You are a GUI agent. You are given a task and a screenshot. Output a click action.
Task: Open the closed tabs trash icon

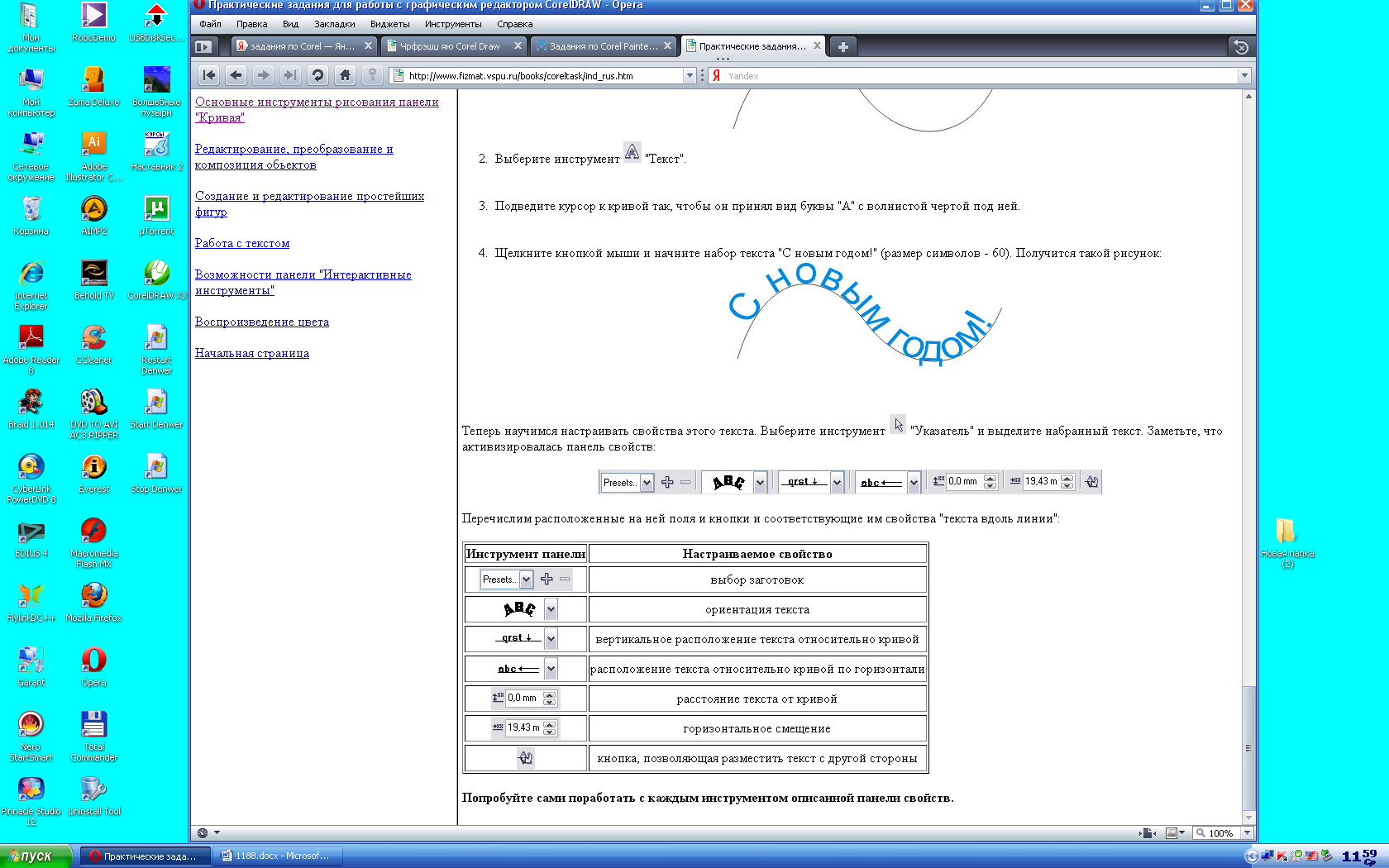(1240, 47)
